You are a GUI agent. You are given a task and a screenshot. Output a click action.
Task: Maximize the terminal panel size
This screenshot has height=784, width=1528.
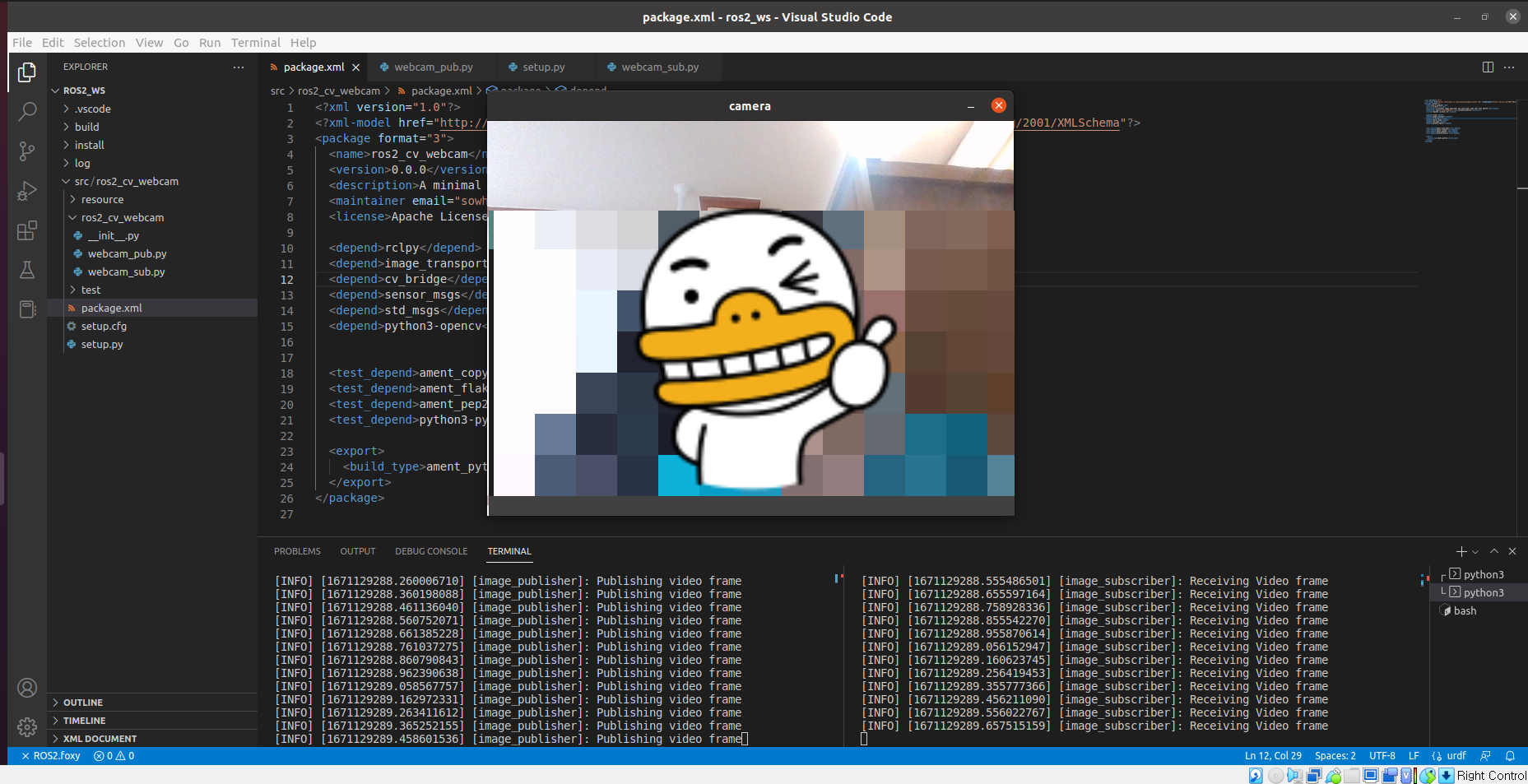tap(1494, 551)
